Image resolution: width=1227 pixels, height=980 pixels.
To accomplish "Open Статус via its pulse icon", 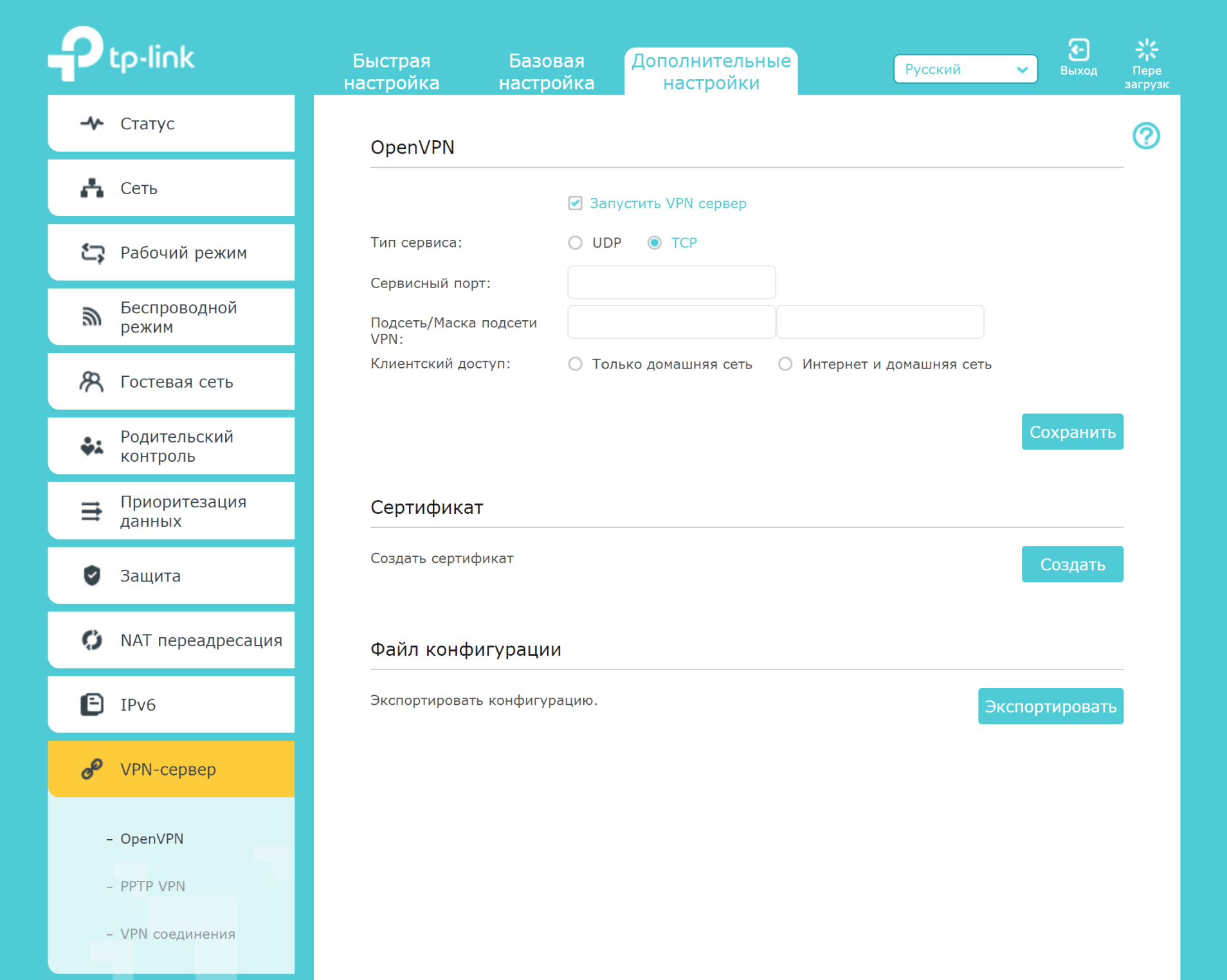I will click(92, 123).
